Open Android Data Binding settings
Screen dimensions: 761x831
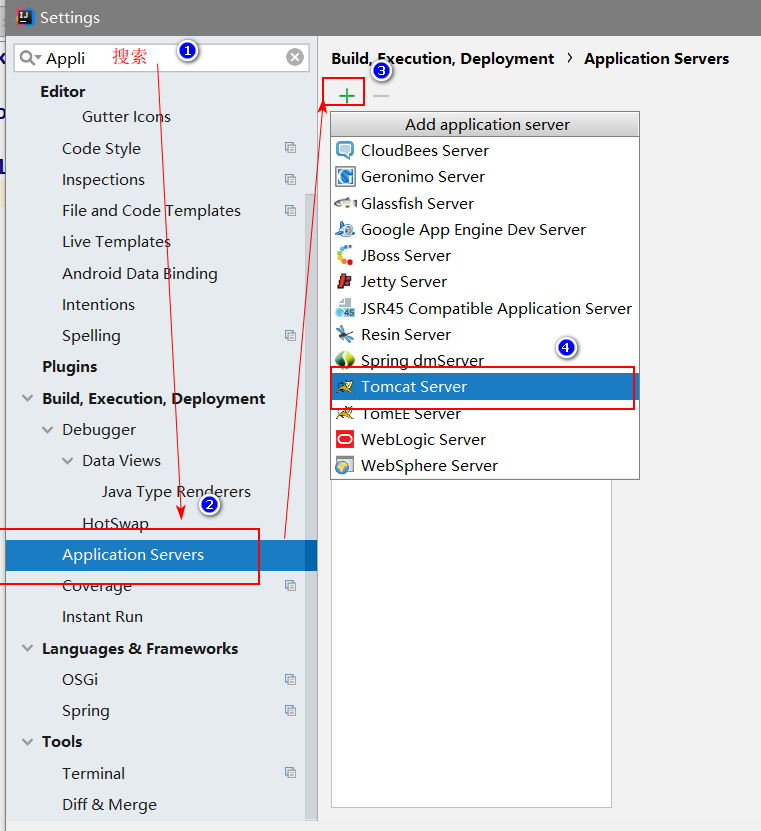coord(139,273)
